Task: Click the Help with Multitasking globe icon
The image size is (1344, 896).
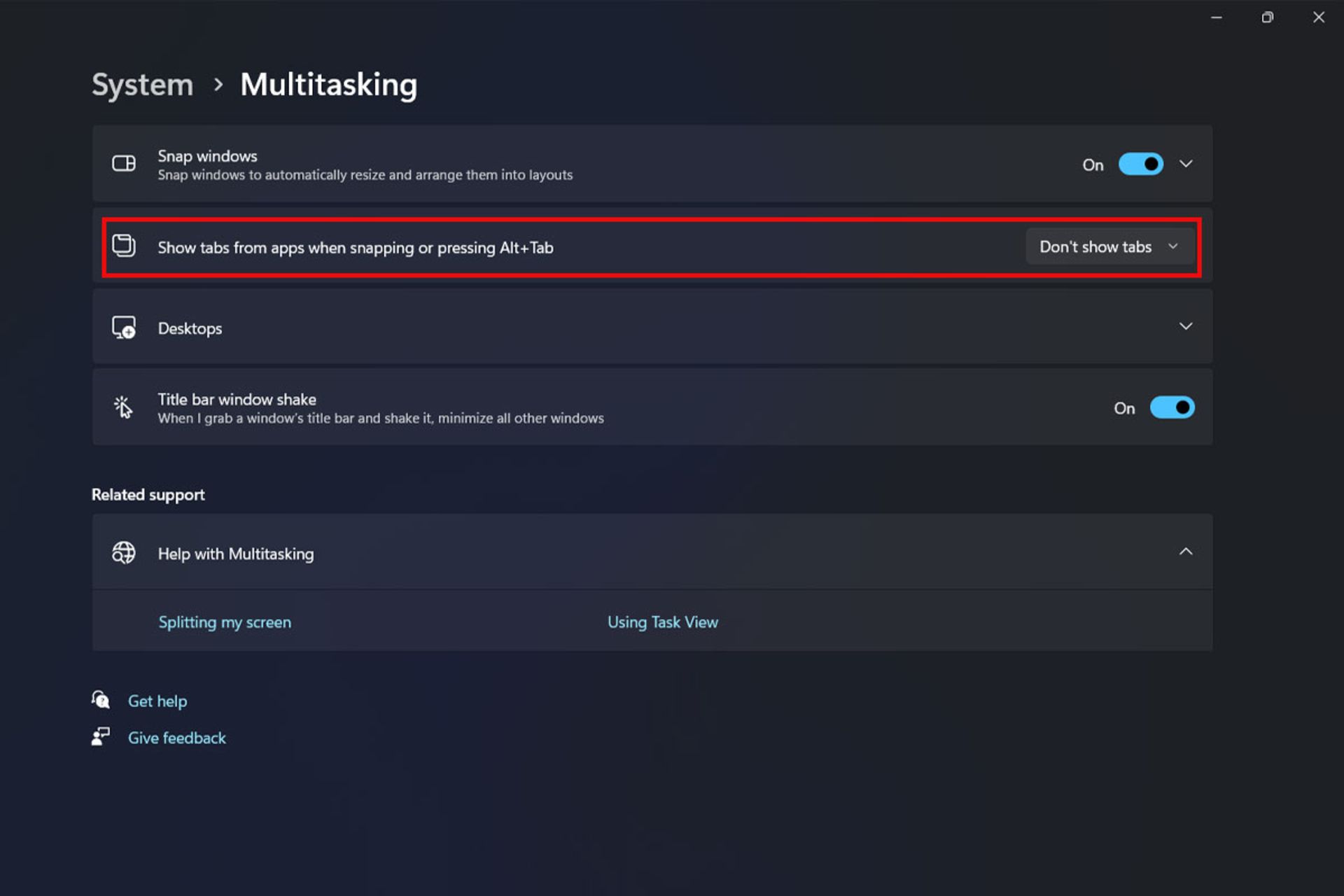Action: (124, 553)
